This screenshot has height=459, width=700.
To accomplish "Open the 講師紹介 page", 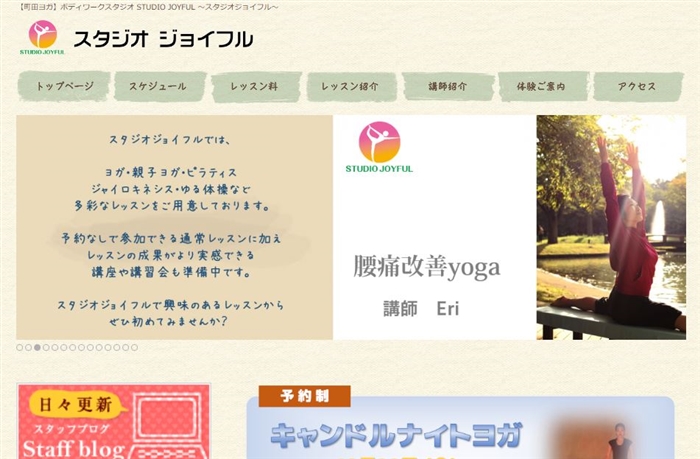I will [448, 86].
